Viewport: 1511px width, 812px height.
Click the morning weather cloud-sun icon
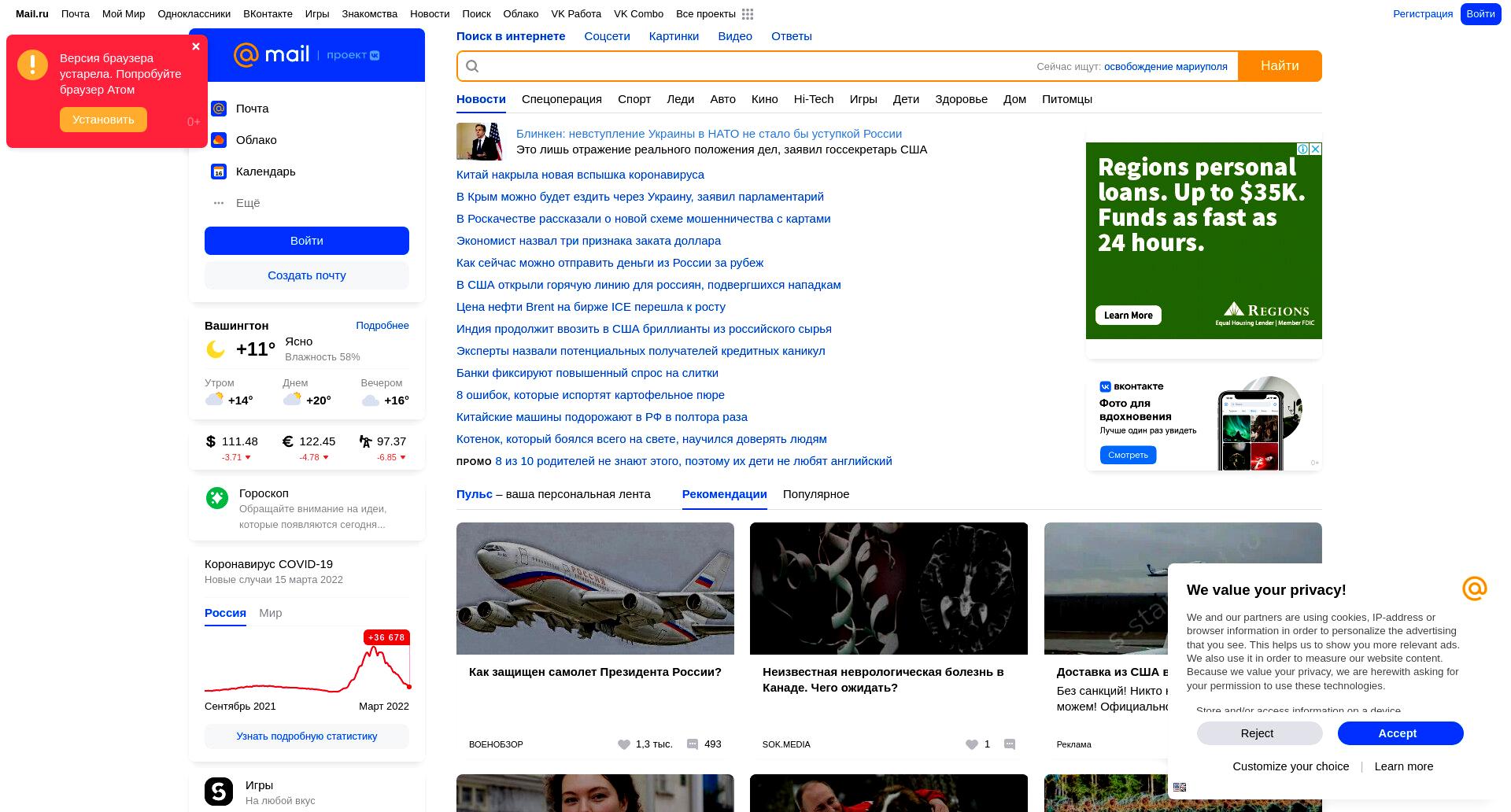pyautogui.click(x=214, y=399)
